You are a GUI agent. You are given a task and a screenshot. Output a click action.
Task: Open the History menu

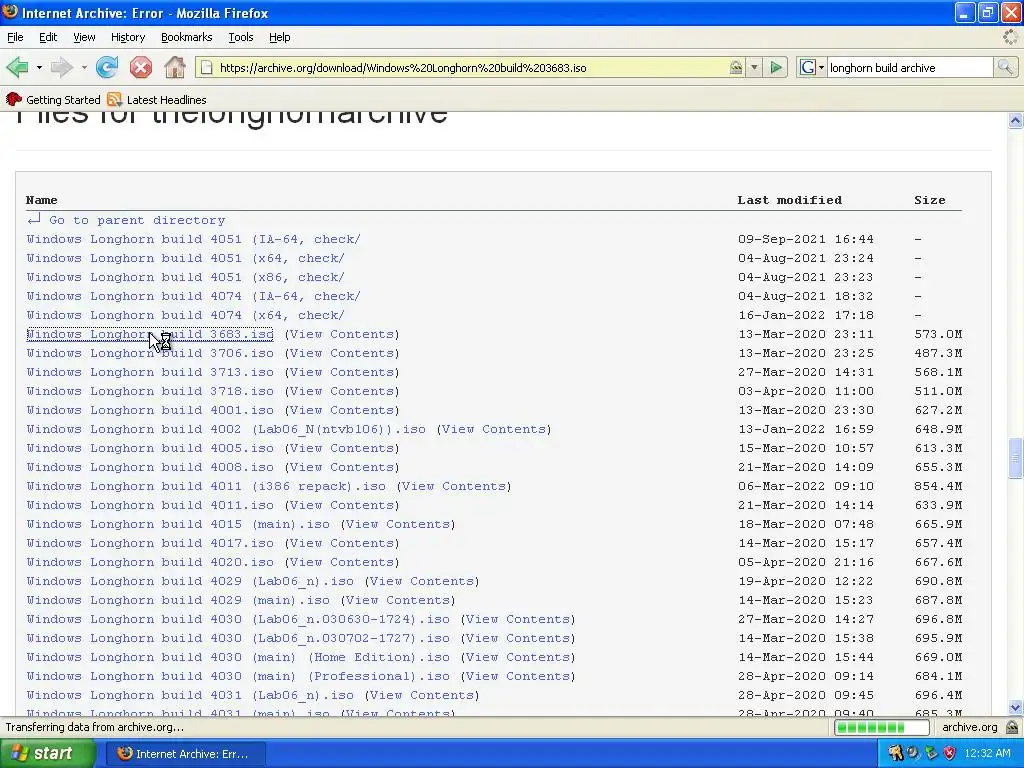coord(127,37)
